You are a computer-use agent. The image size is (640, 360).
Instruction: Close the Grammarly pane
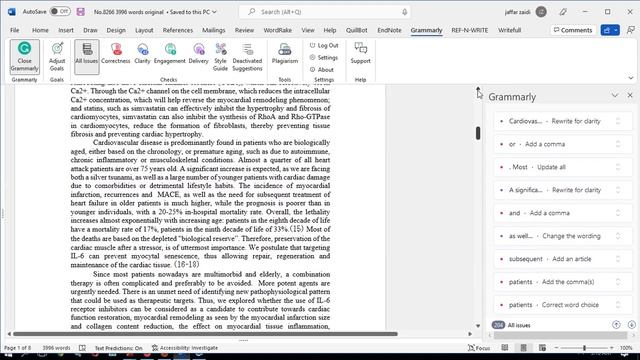point(630,95)
